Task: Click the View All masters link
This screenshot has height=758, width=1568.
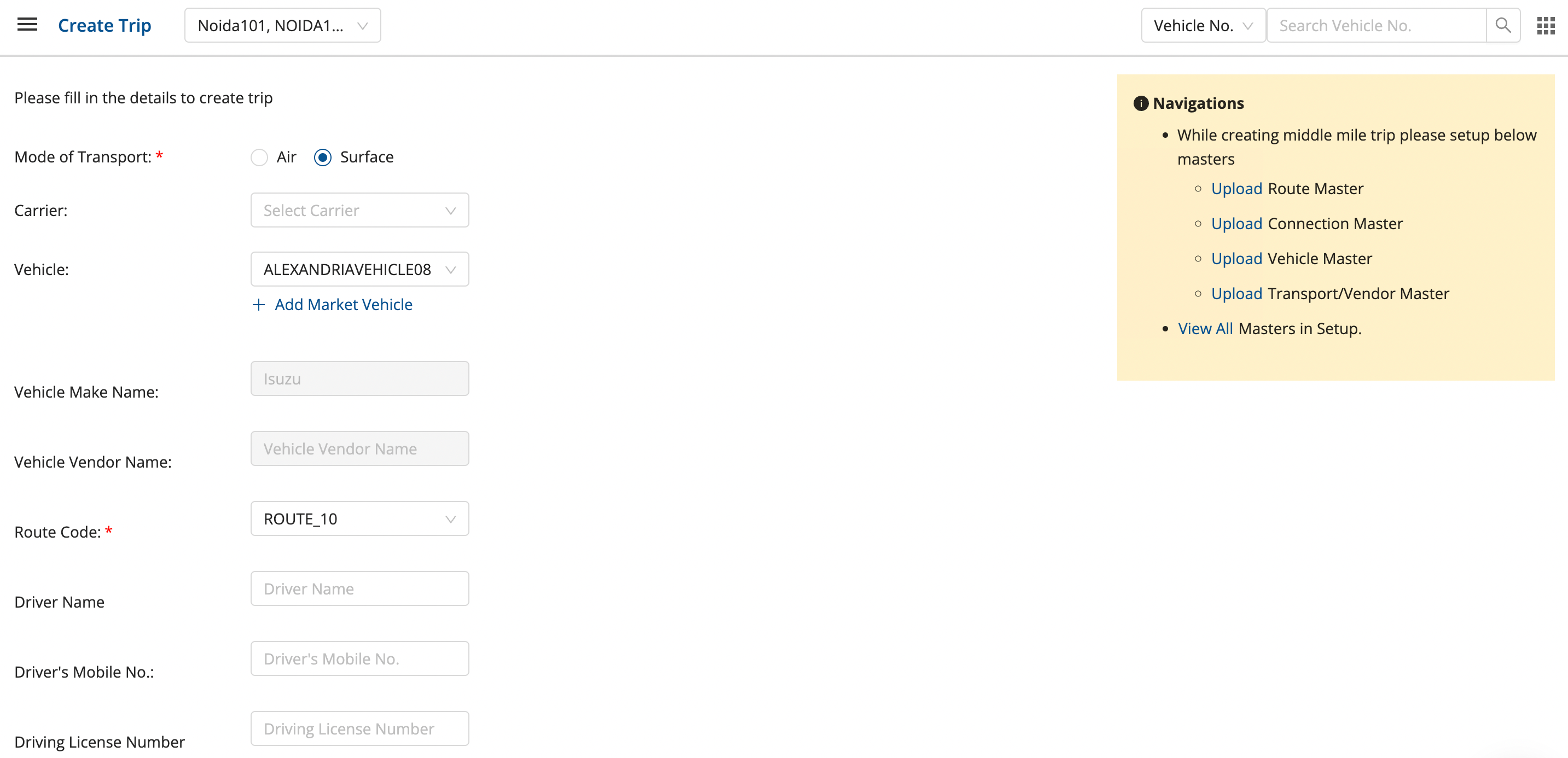Action: (1205, 329)
